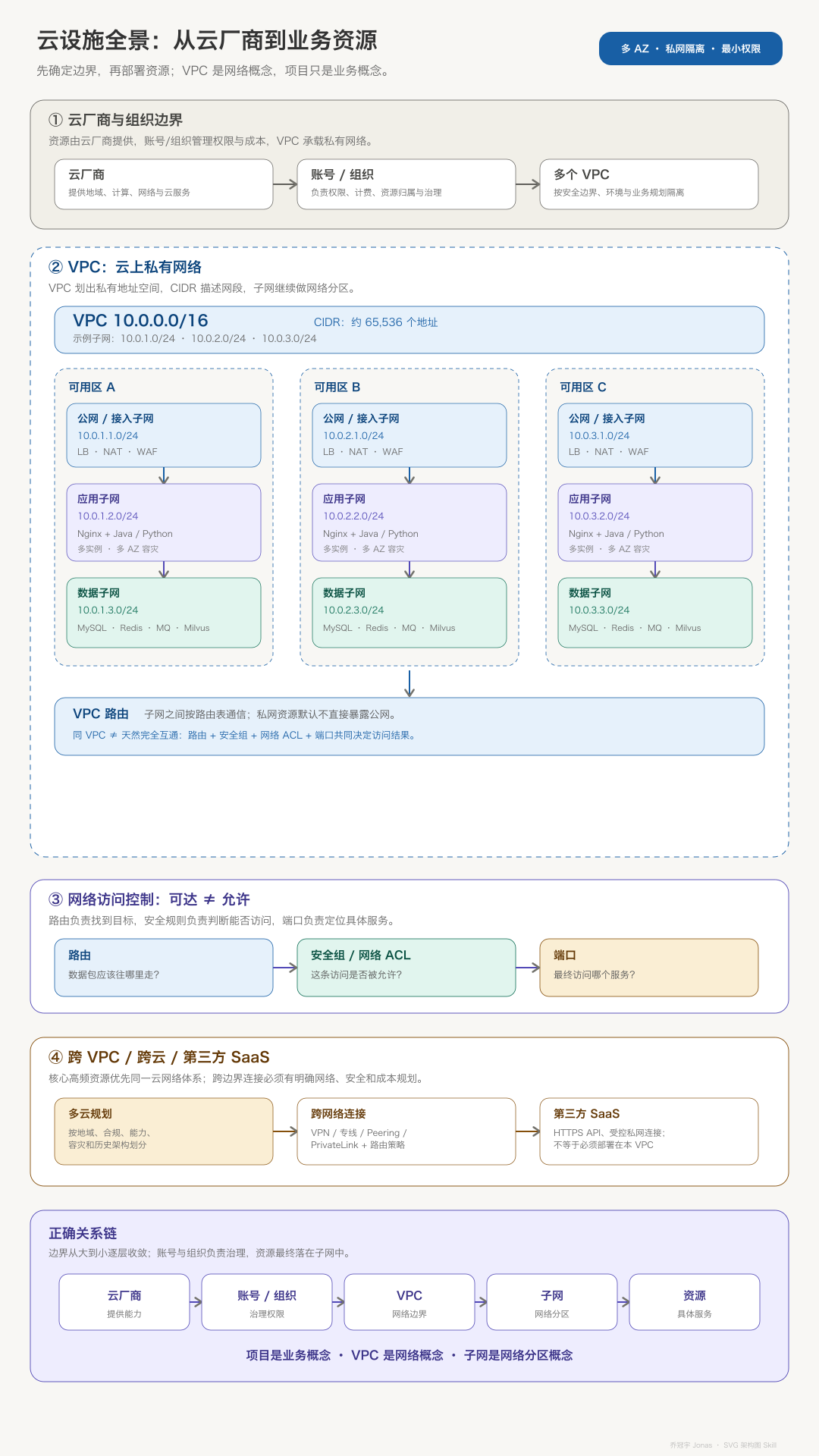Select the 应用子网 card with 10.0.1.2.0/24

164,522
